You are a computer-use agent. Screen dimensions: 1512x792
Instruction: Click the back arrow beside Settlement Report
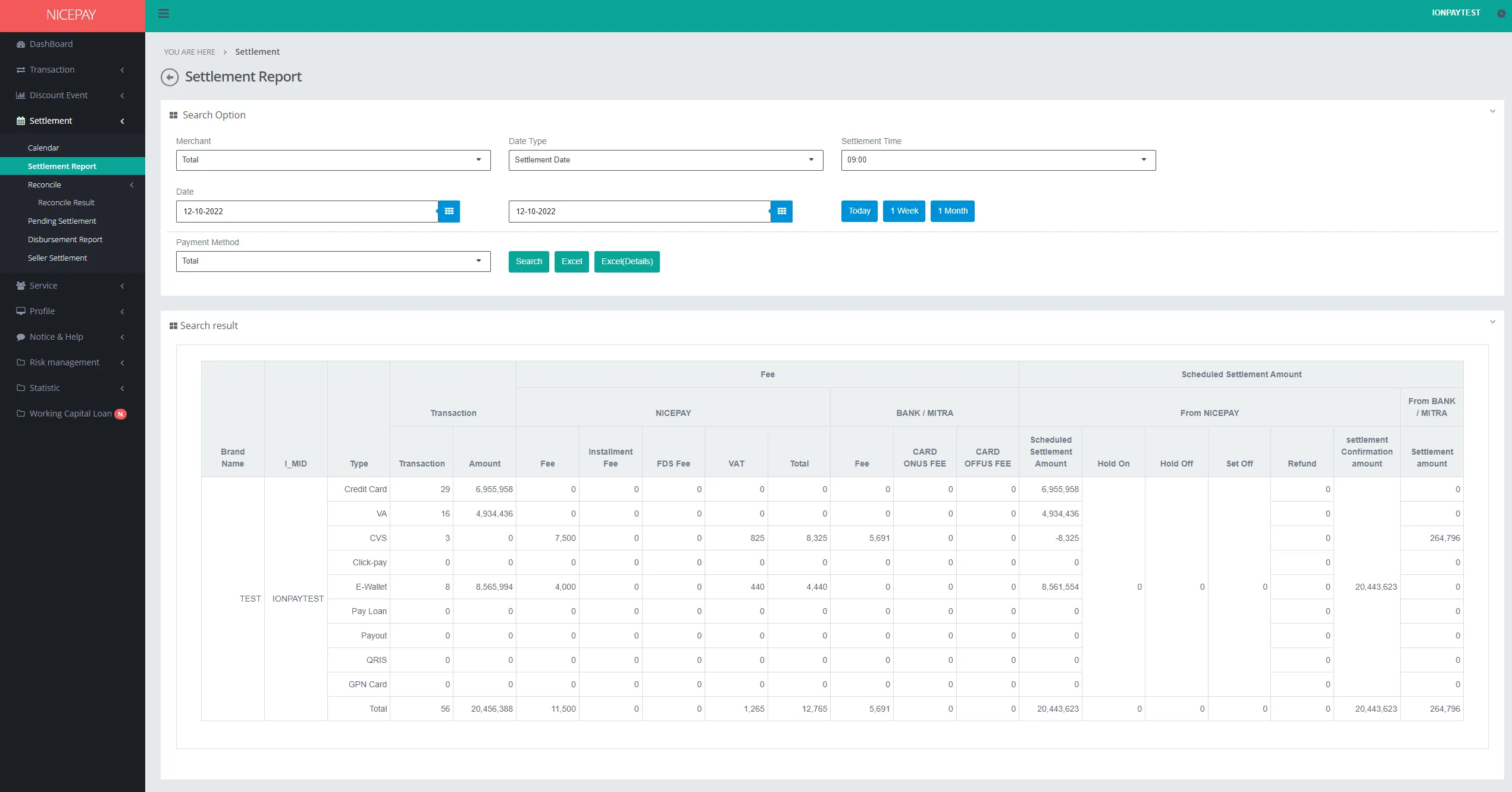(x=170, y=77)
